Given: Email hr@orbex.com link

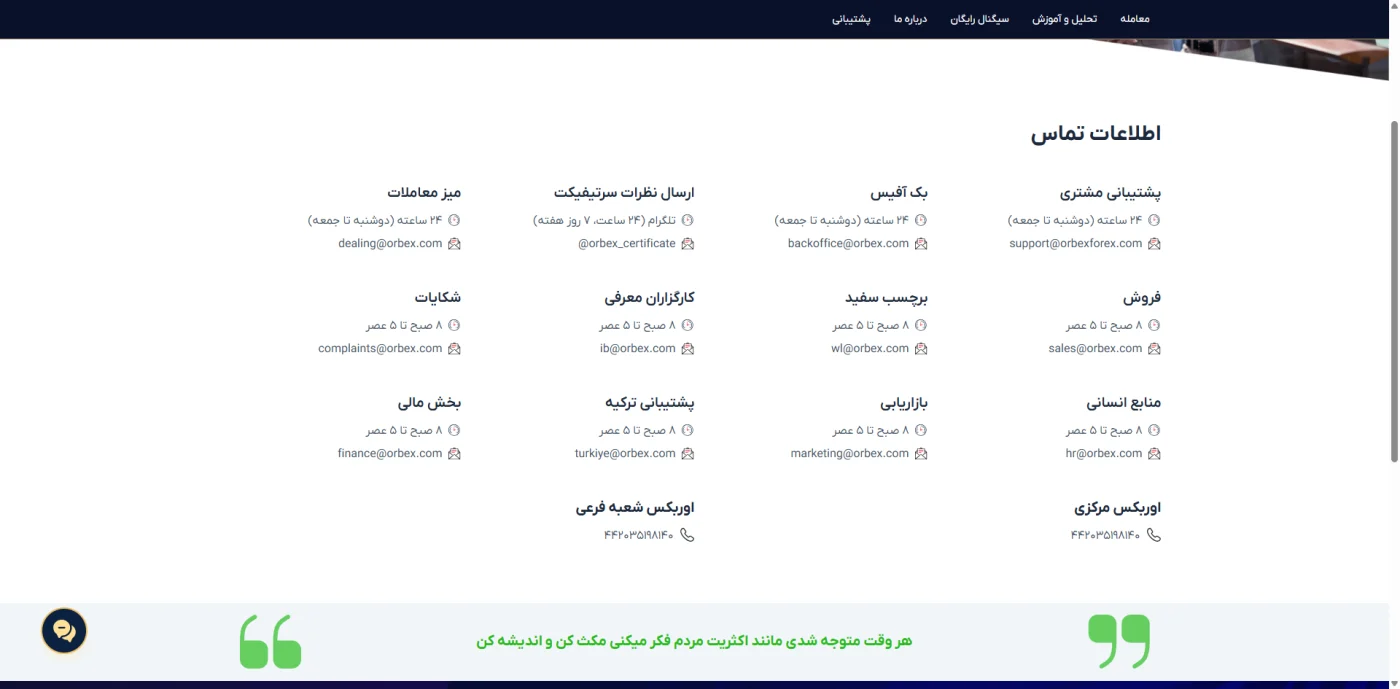Looking at the screenshot, I should 1104,454.
